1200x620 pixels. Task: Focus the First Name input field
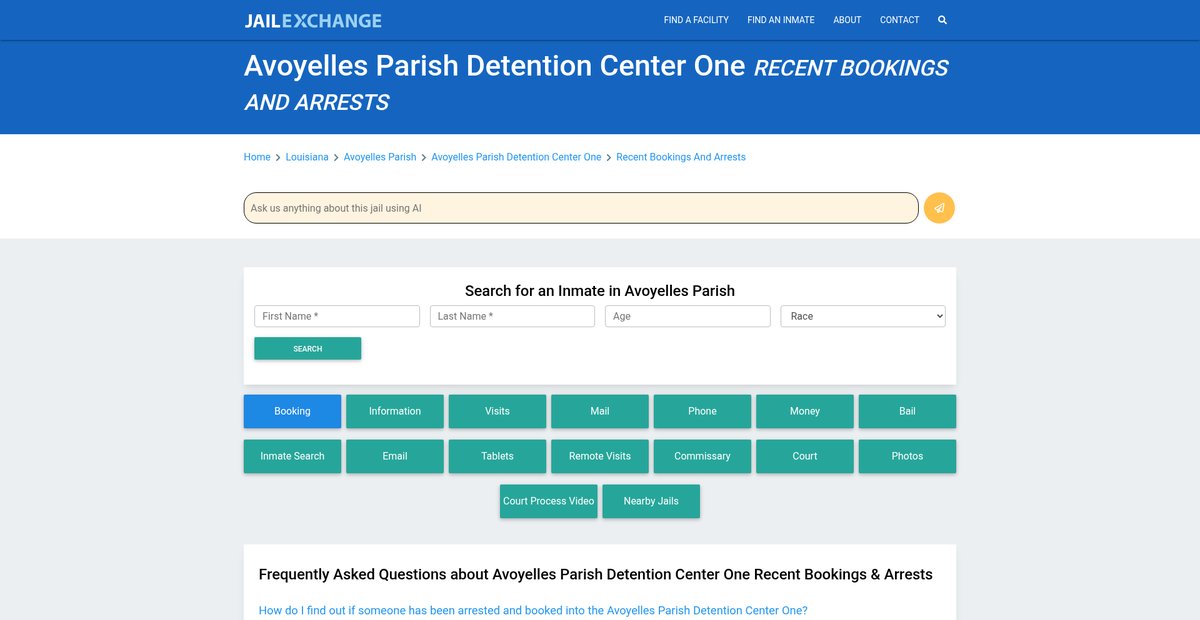[x=337, y=316]
